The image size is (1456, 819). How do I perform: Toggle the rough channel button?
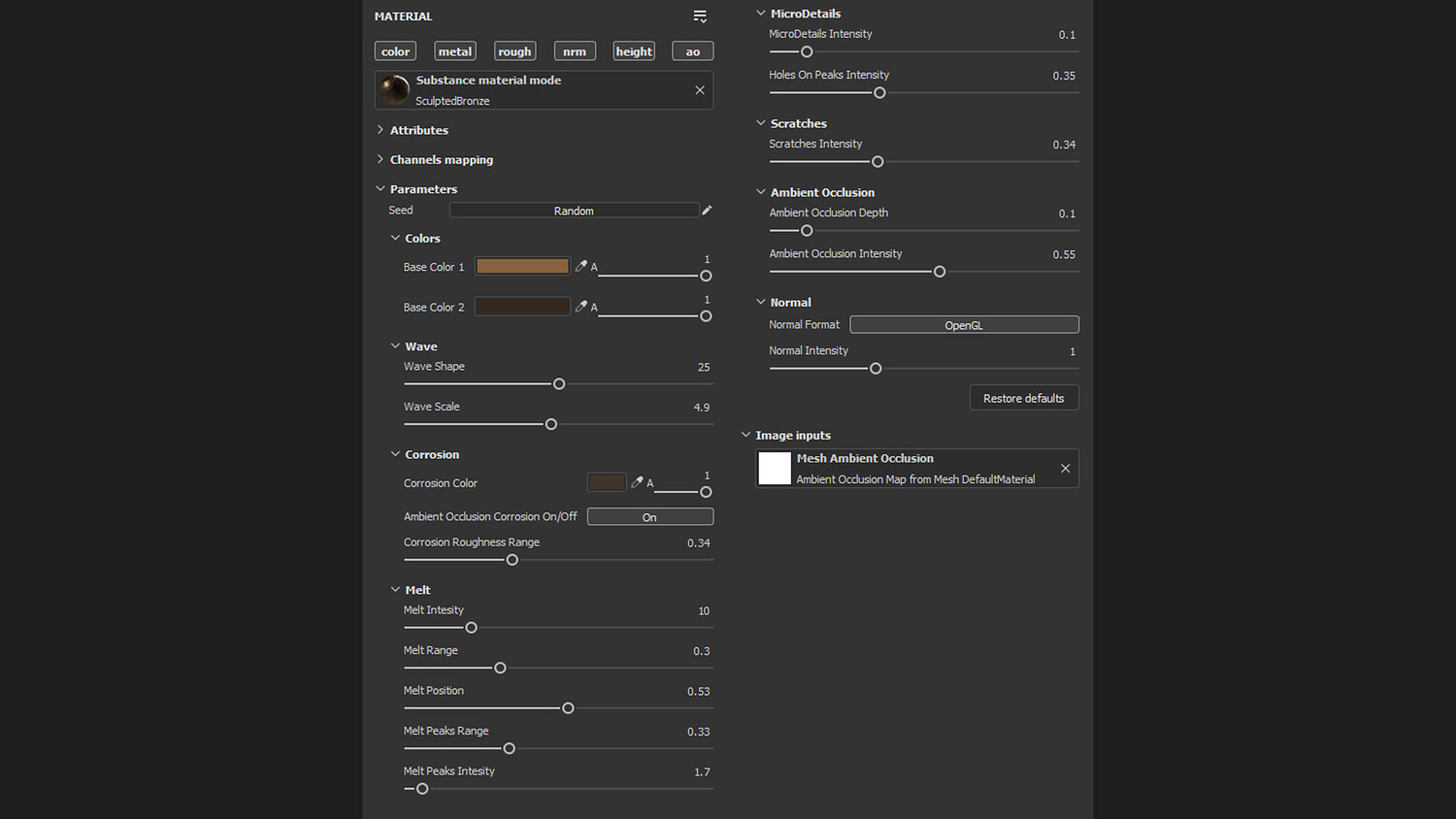[514, 51]
